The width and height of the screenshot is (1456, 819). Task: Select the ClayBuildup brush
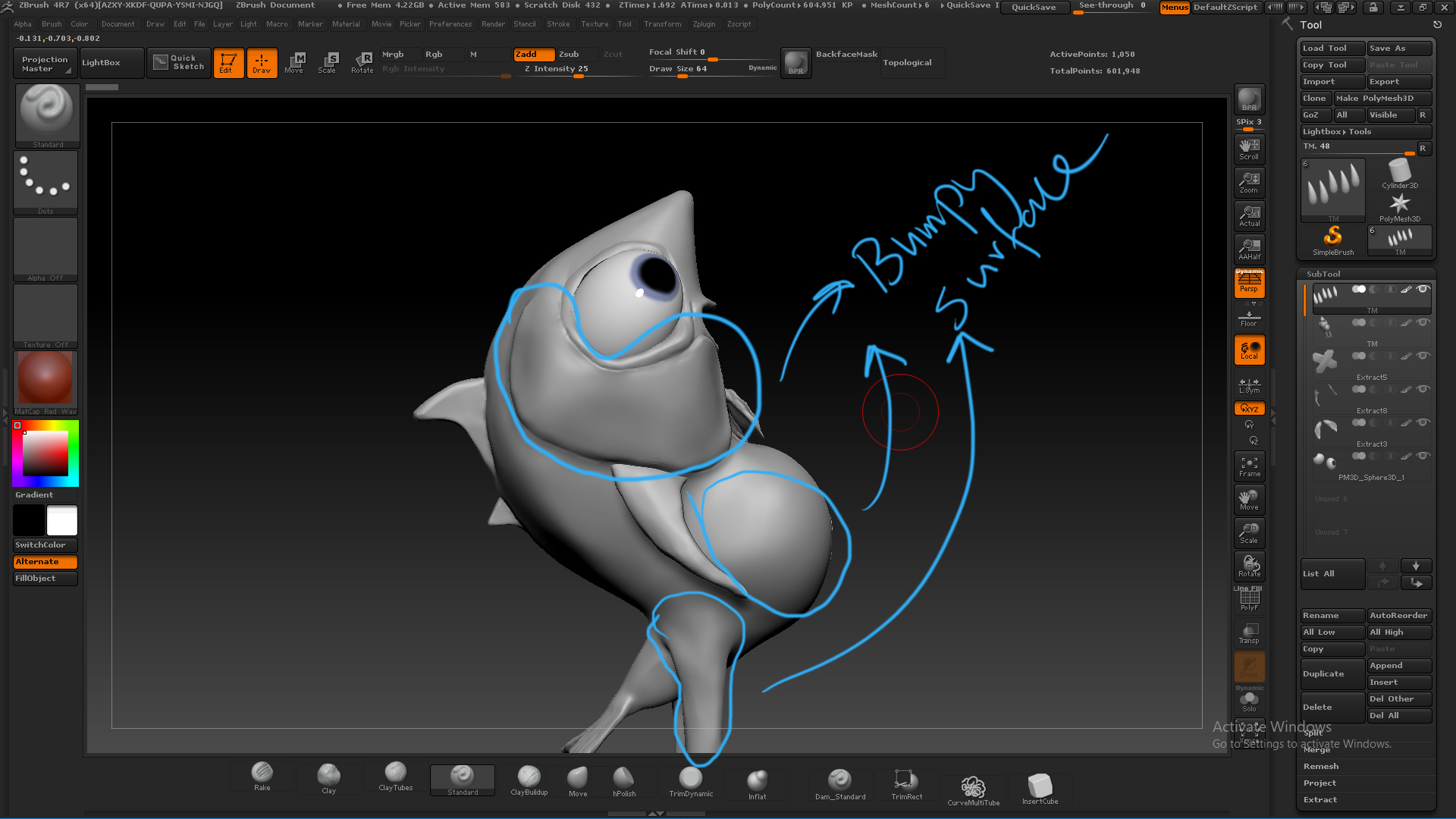[x=529, y=780]
